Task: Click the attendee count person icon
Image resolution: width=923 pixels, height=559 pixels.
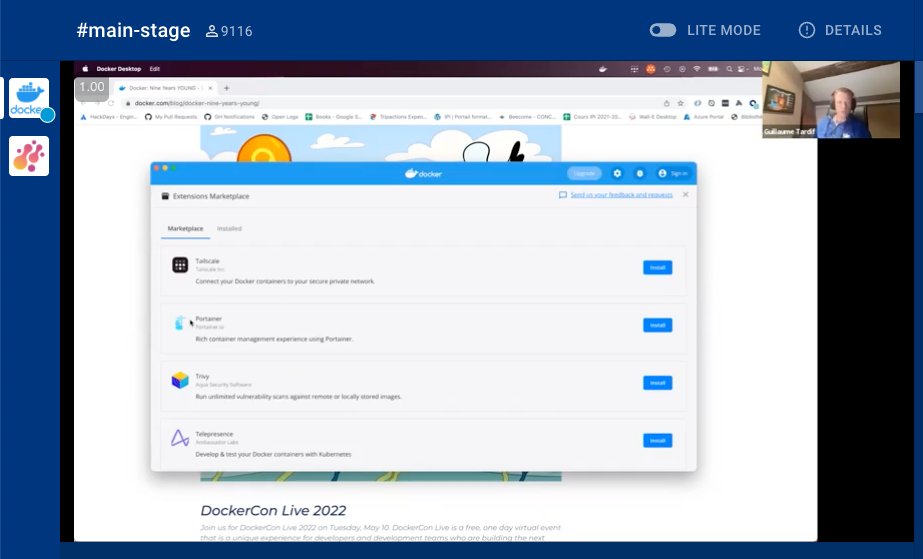Action: [211, 31]
